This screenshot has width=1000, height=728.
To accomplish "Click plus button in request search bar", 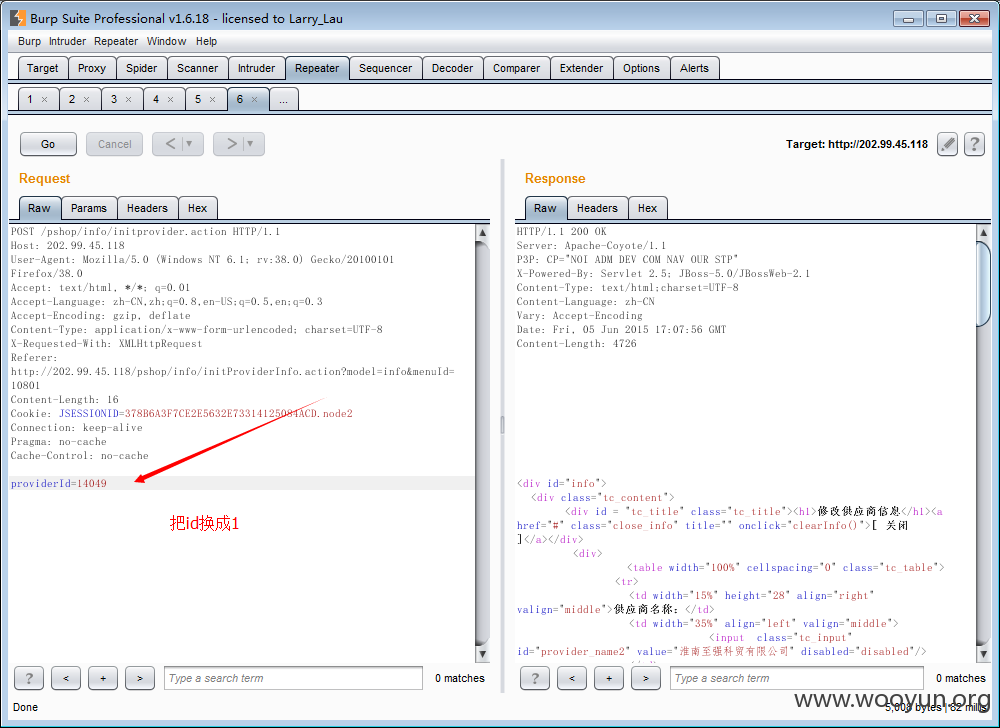I will [103, 678].
